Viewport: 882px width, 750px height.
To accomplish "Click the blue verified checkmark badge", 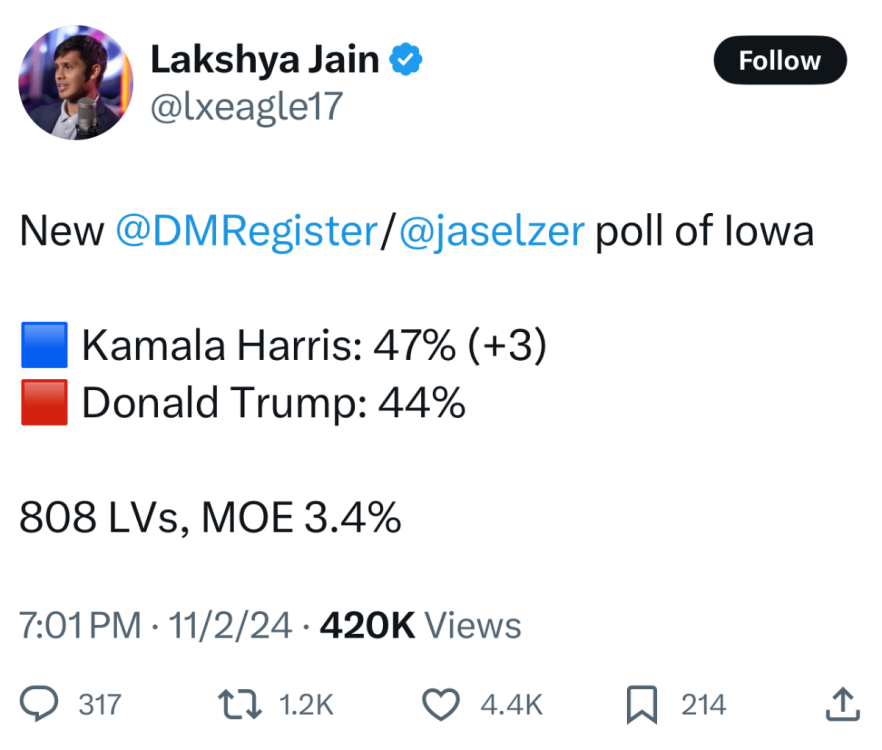I will pyautogui.click(x=405, y=61).
